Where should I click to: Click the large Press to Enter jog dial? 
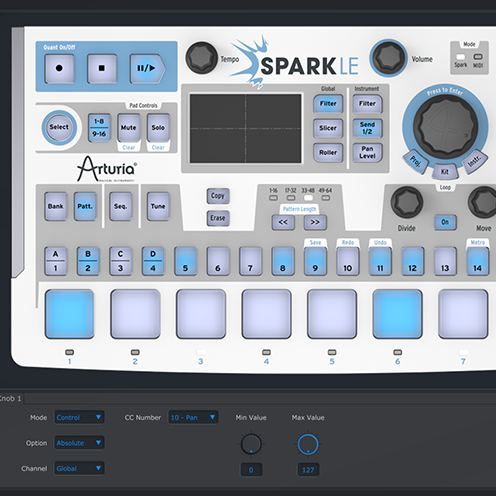pyautogui.click(x=445, y=127)
